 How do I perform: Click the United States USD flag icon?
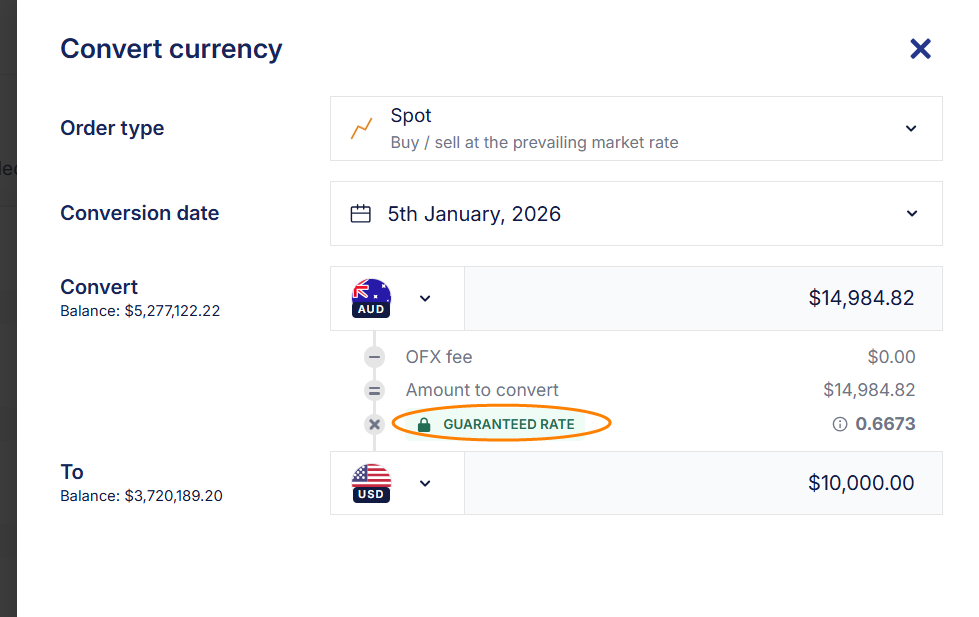click(371, 482)
